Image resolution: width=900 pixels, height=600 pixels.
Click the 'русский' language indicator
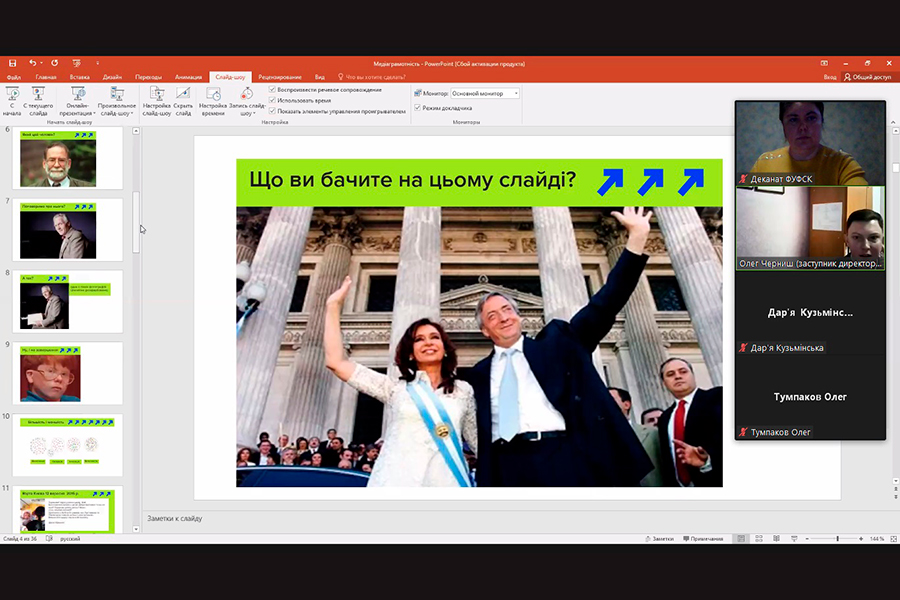pyautogui.click(x=70, y=539)
